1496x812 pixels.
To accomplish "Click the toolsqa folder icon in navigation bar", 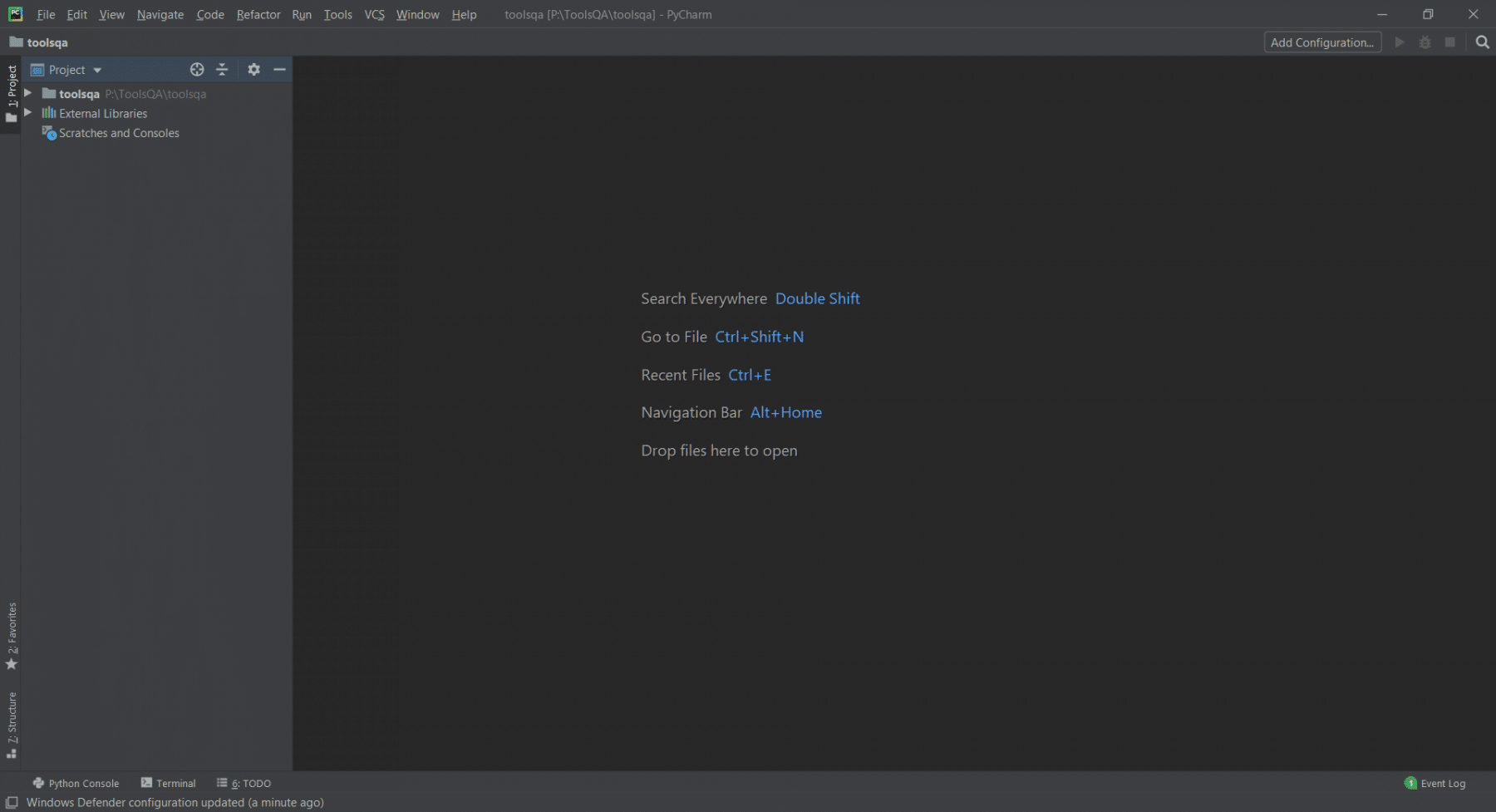I will point(16,42).
